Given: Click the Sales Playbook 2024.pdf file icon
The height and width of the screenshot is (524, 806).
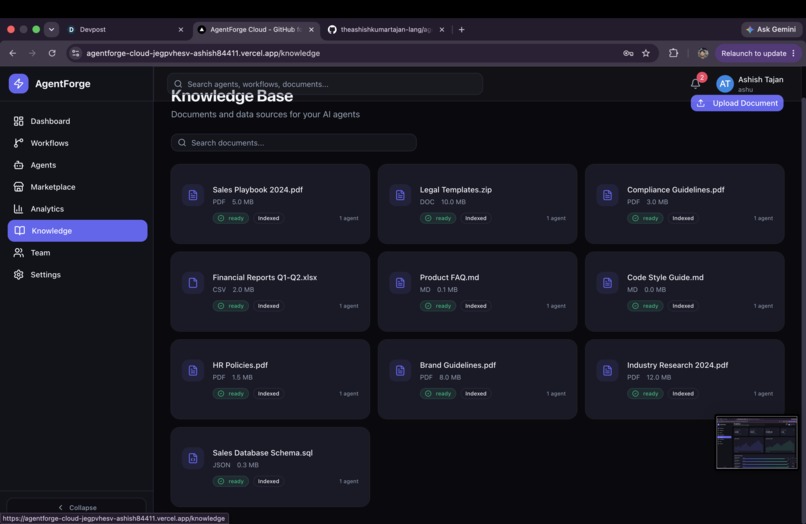Looking at the screenshot, I should 193,195.
